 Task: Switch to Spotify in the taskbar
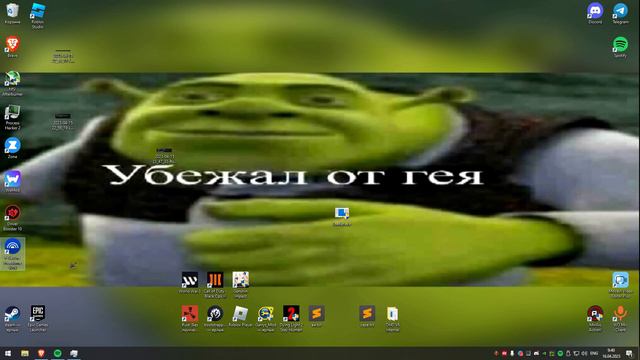pyautogui.click(x=58, y=353)
